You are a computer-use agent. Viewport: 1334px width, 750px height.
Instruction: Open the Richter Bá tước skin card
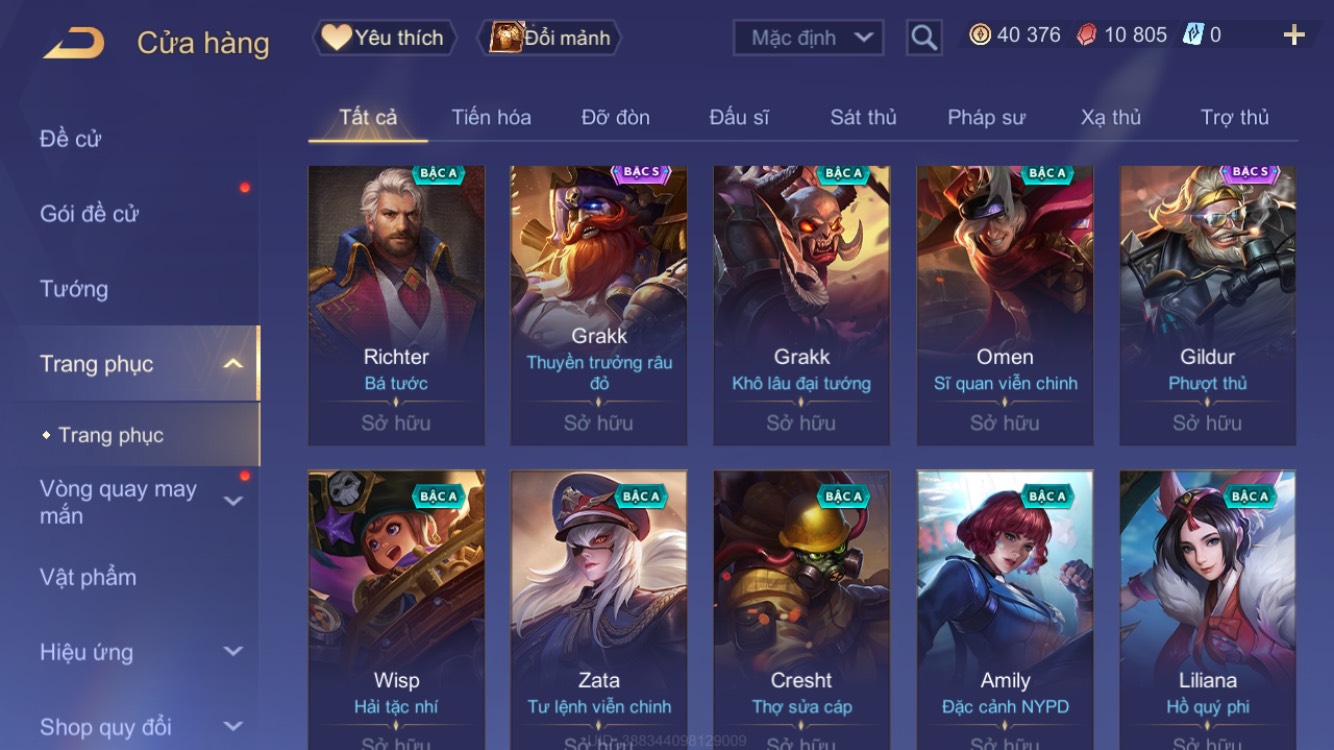point(396,305)
